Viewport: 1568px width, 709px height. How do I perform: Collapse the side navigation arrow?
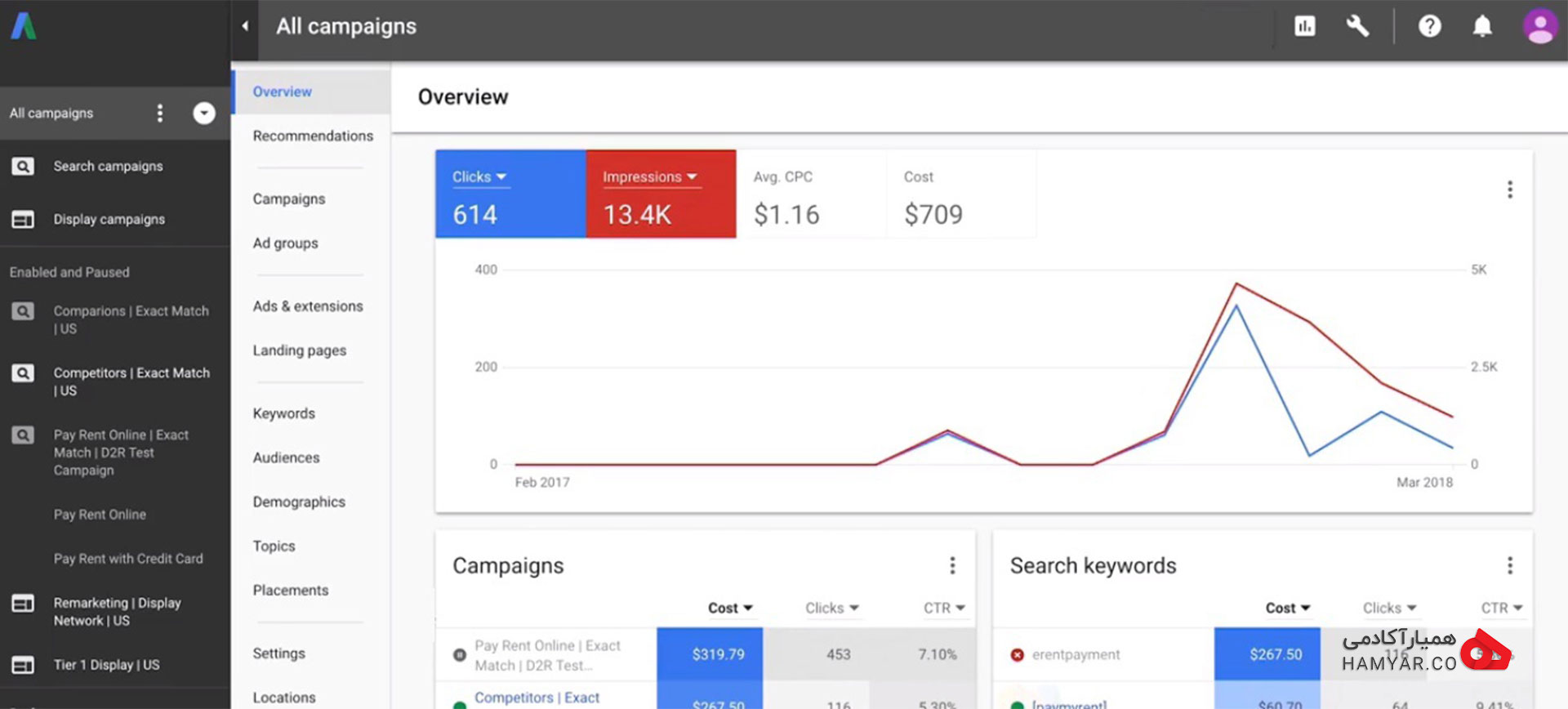pyautogui.click(x=245, y=26)
